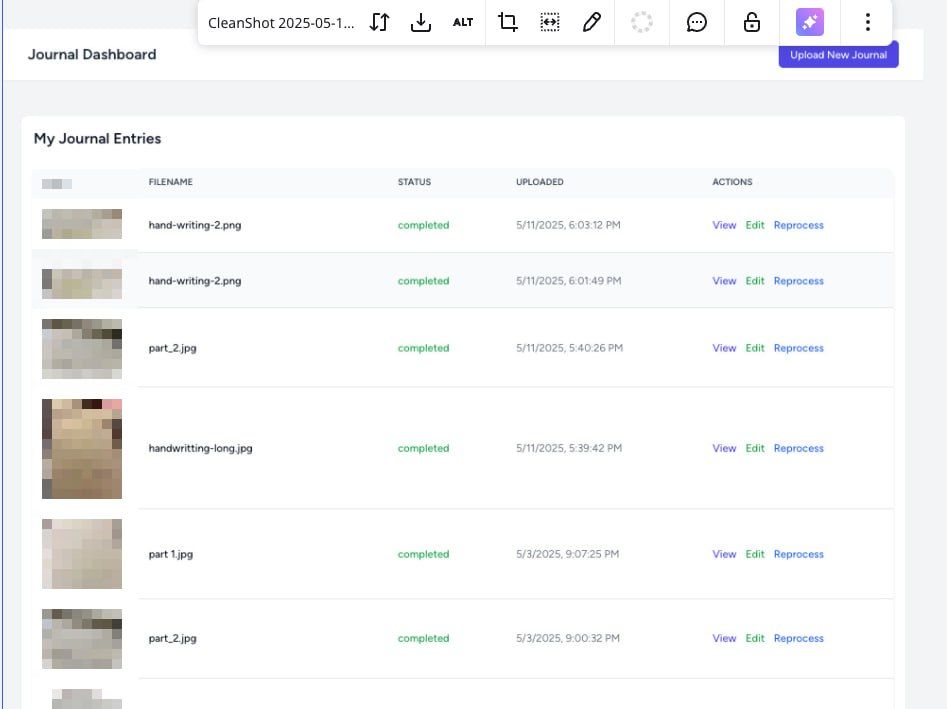This screenshot has height=709, width=947.
Task: Reprocess the part 1.jpg entry
Action: (x=798, y=554)
